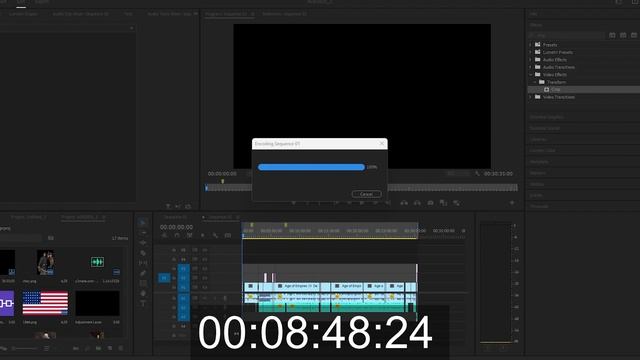Click the V1 source patch button

(164, 278)
